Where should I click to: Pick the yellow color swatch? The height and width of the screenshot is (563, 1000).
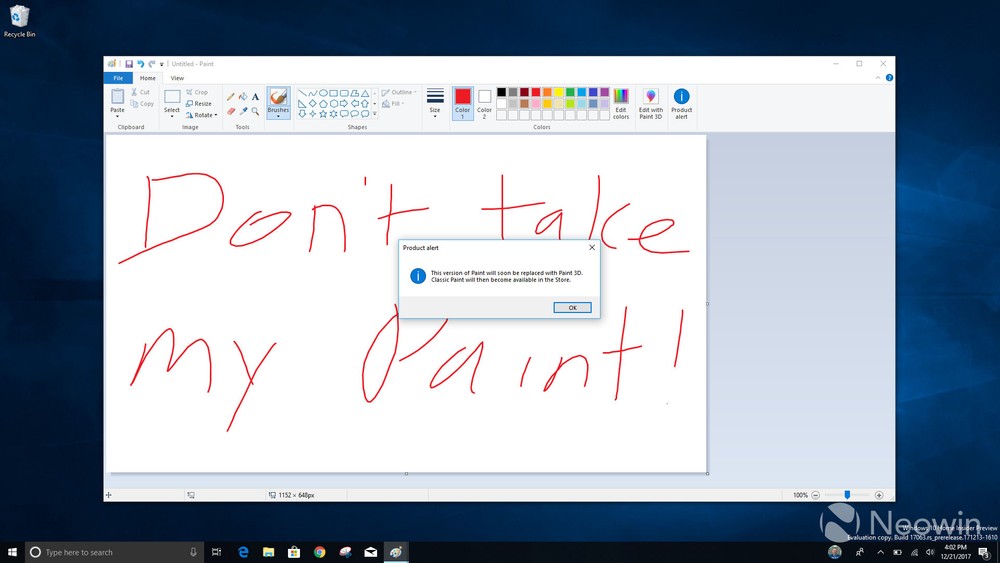click(x=559, y=92)
